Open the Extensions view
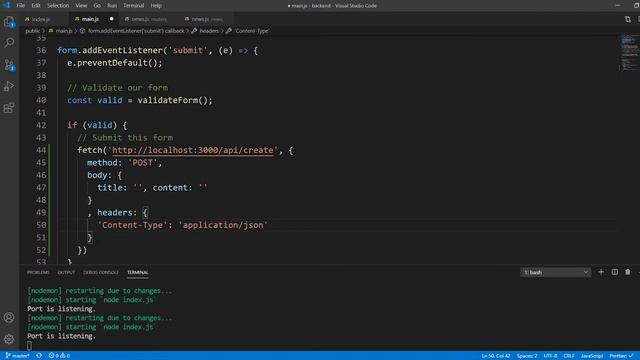Screen dimensions: 640x360 click(9, 108)
